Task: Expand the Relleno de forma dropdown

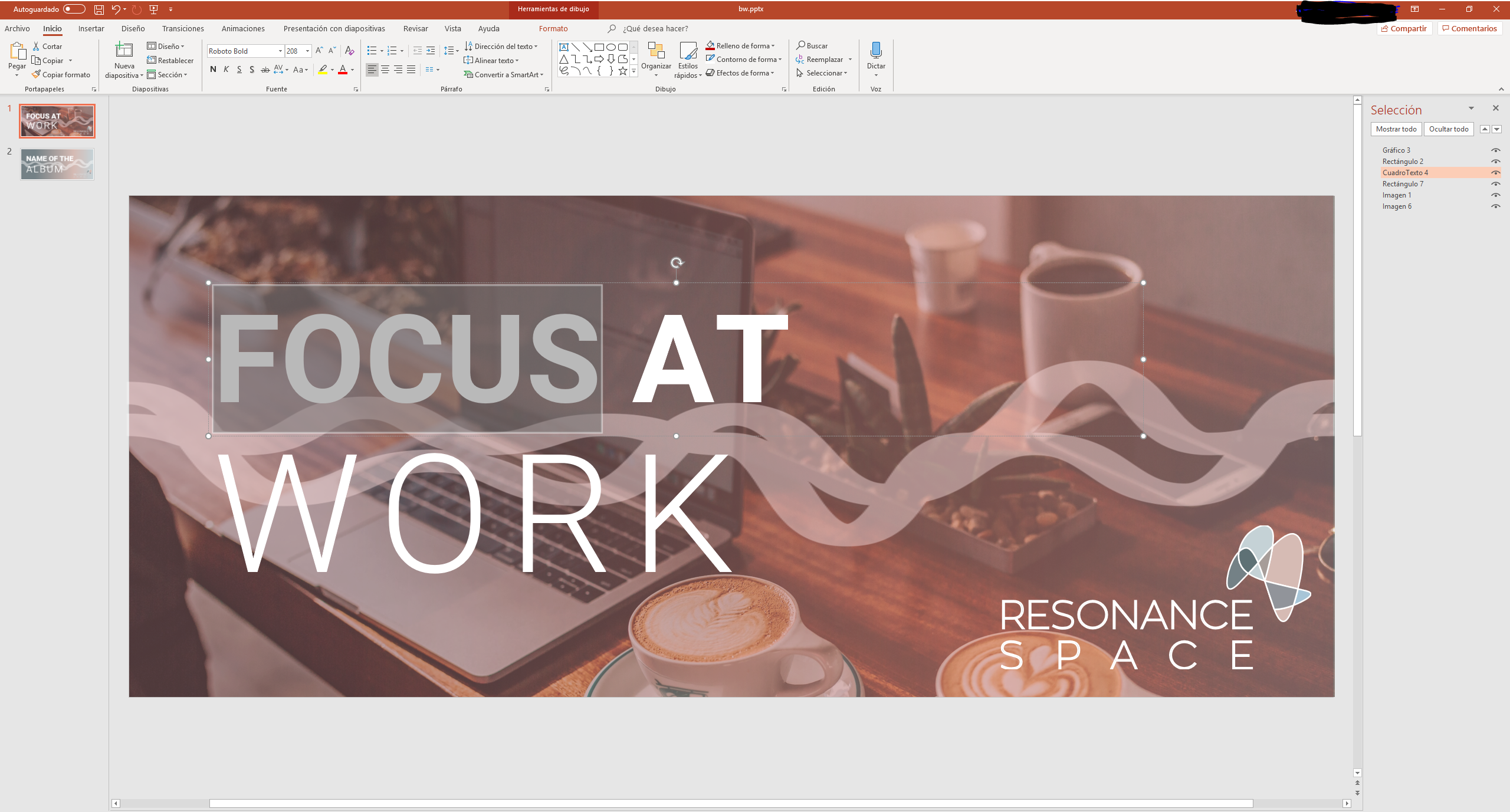Action: tap(773, 46)
